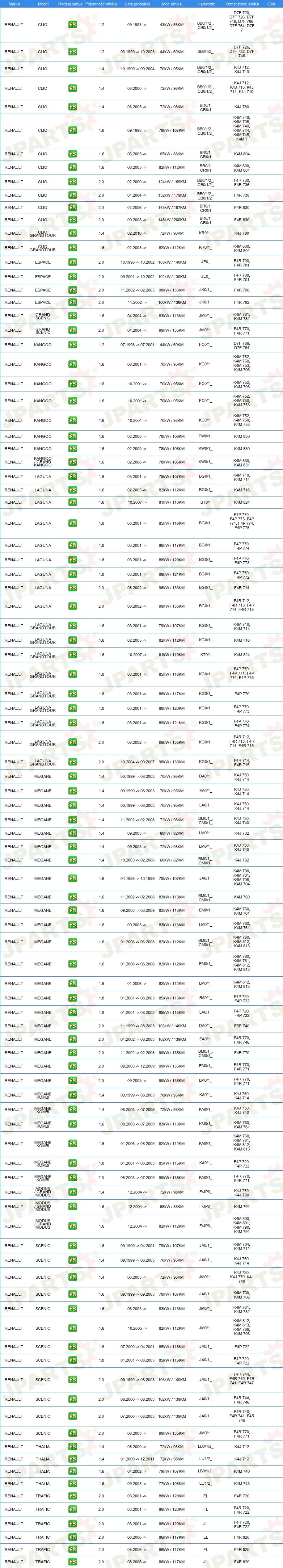Image resolution: width=283 pixels, height=1568 pixels.
Task: Click the K4M 740 engine code
Action: (x=242, y=1472)
